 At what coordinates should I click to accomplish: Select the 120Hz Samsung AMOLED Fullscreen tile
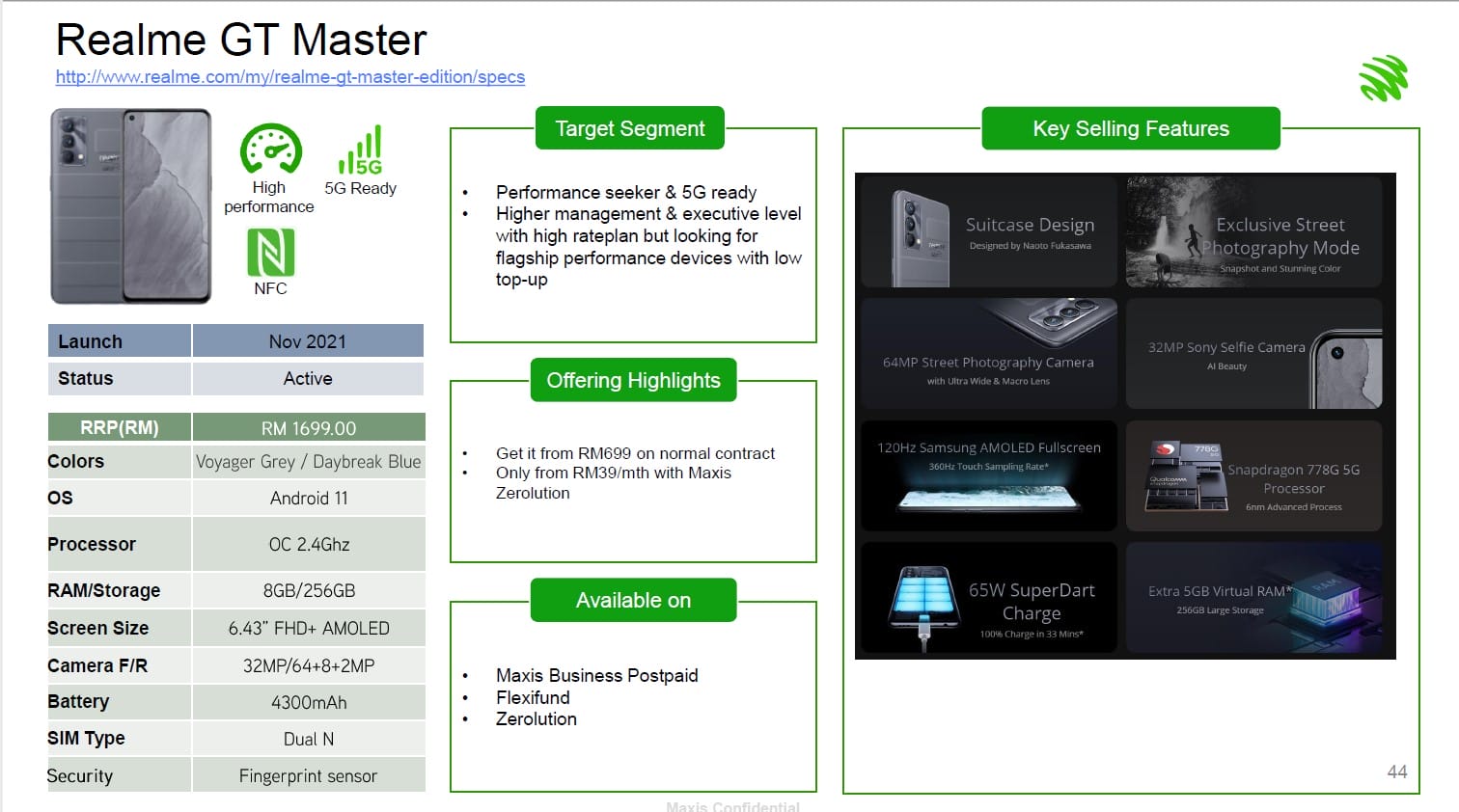(989, 475)
